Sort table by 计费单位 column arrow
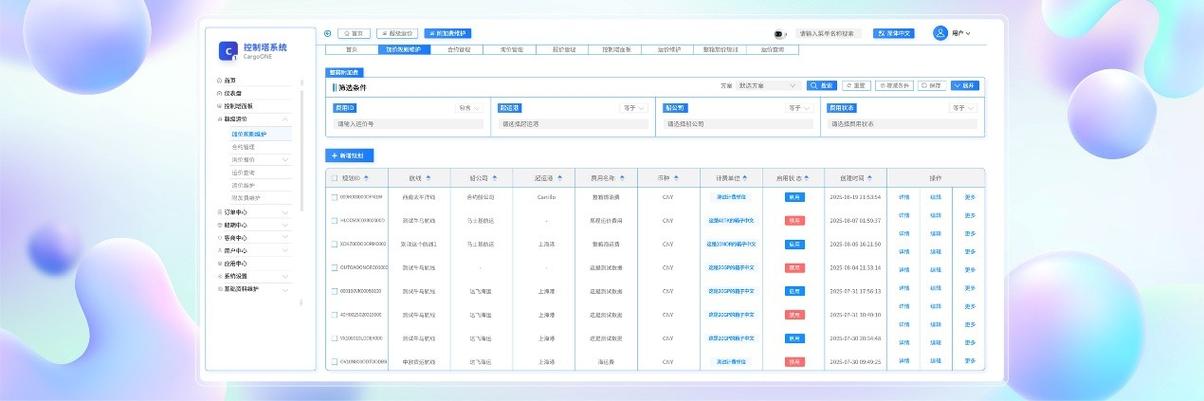This screenshot has width=1204, height=401. click(x=746, y=177)
